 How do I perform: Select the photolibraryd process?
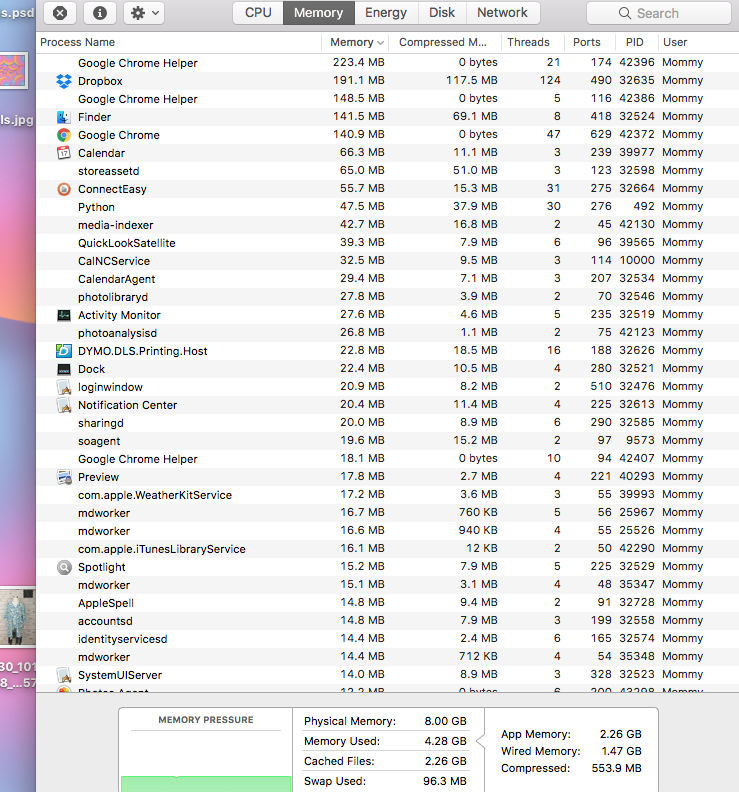(387, 297)
